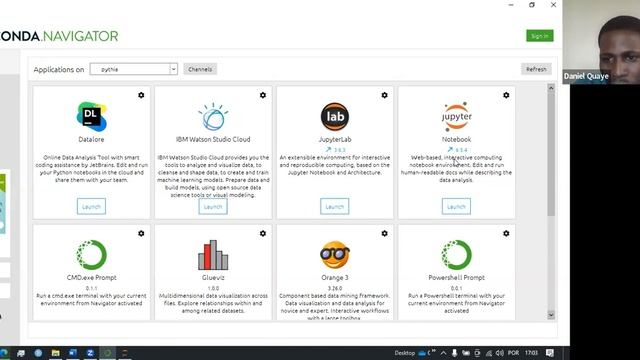Screen dimensions: 640x360
Task: Open settings gear on Glueviz card
Action: click(263, 233)
